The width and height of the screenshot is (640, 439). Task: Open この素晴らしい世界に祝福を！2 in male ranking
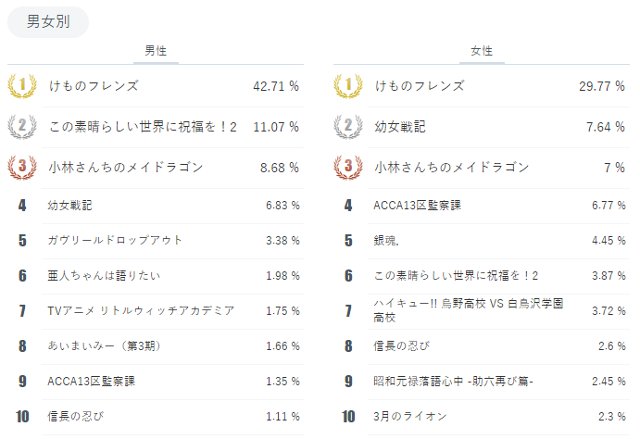point(143,127)
